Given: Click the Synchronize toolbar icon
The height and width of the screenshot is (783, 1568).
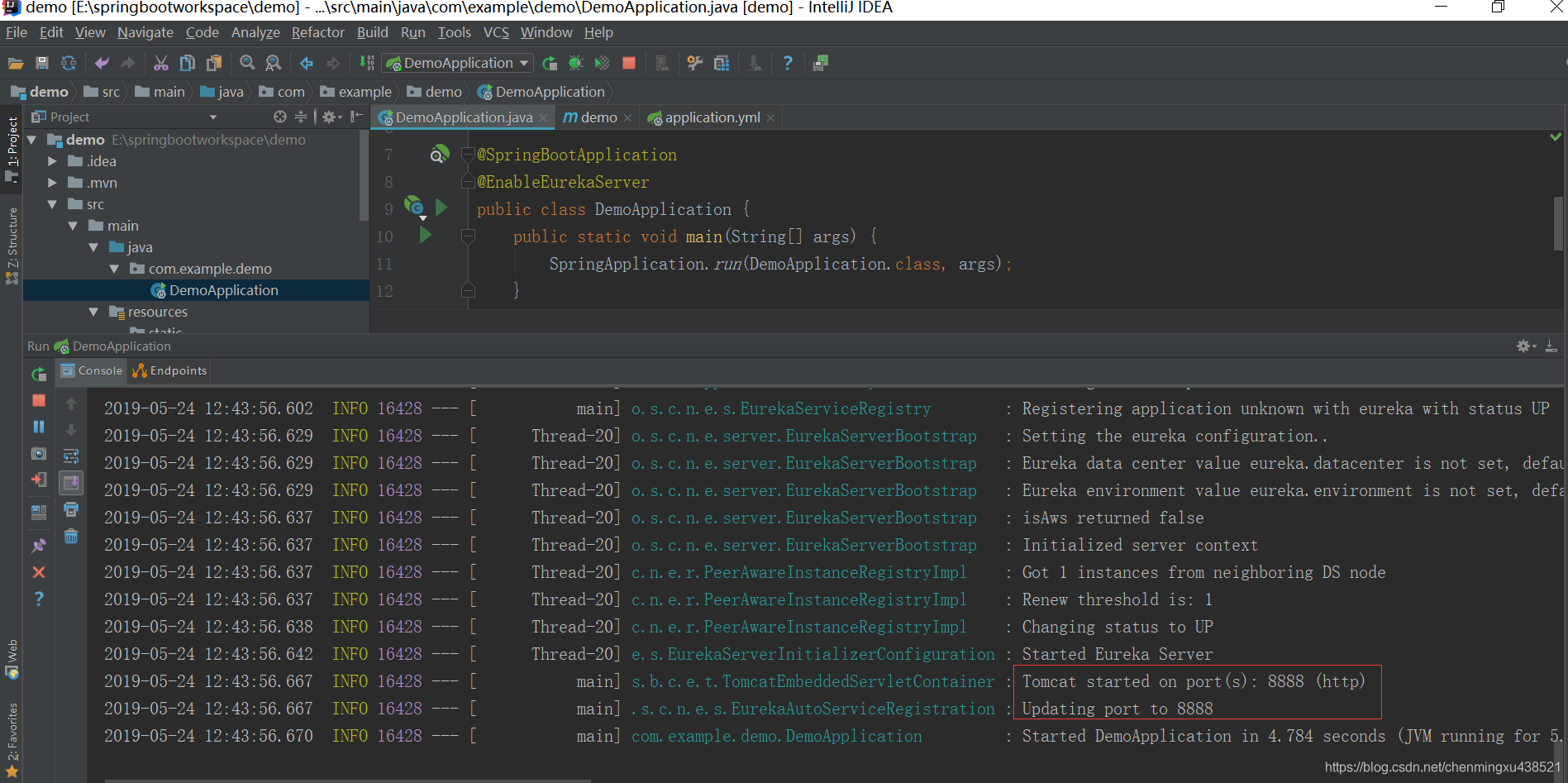Looking at the screenshot, I should click(69, 63).
